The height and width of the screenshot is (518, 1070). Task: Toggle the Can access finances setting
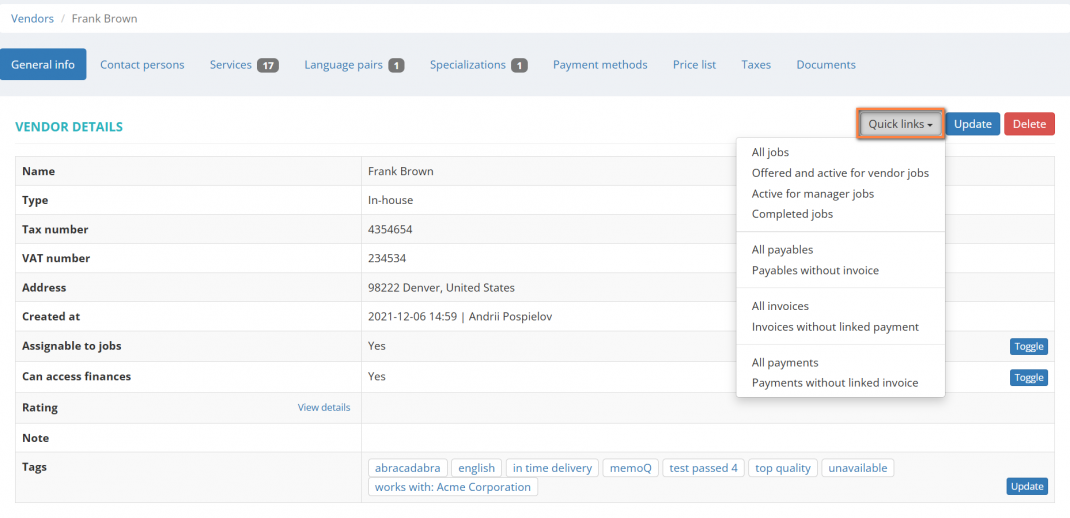pyautogui.click(x=1028, y=377)
